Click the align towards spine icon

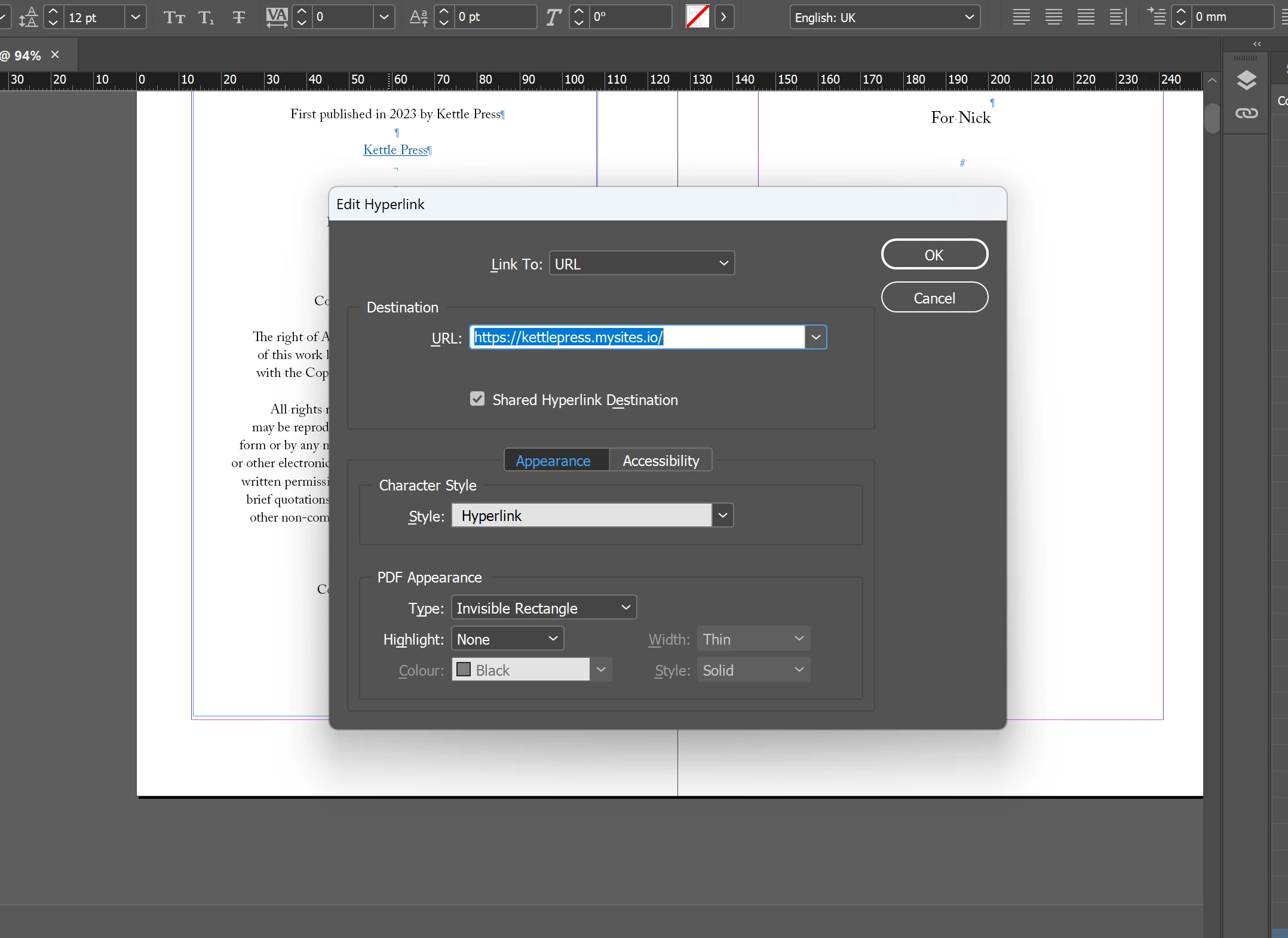1118,17
